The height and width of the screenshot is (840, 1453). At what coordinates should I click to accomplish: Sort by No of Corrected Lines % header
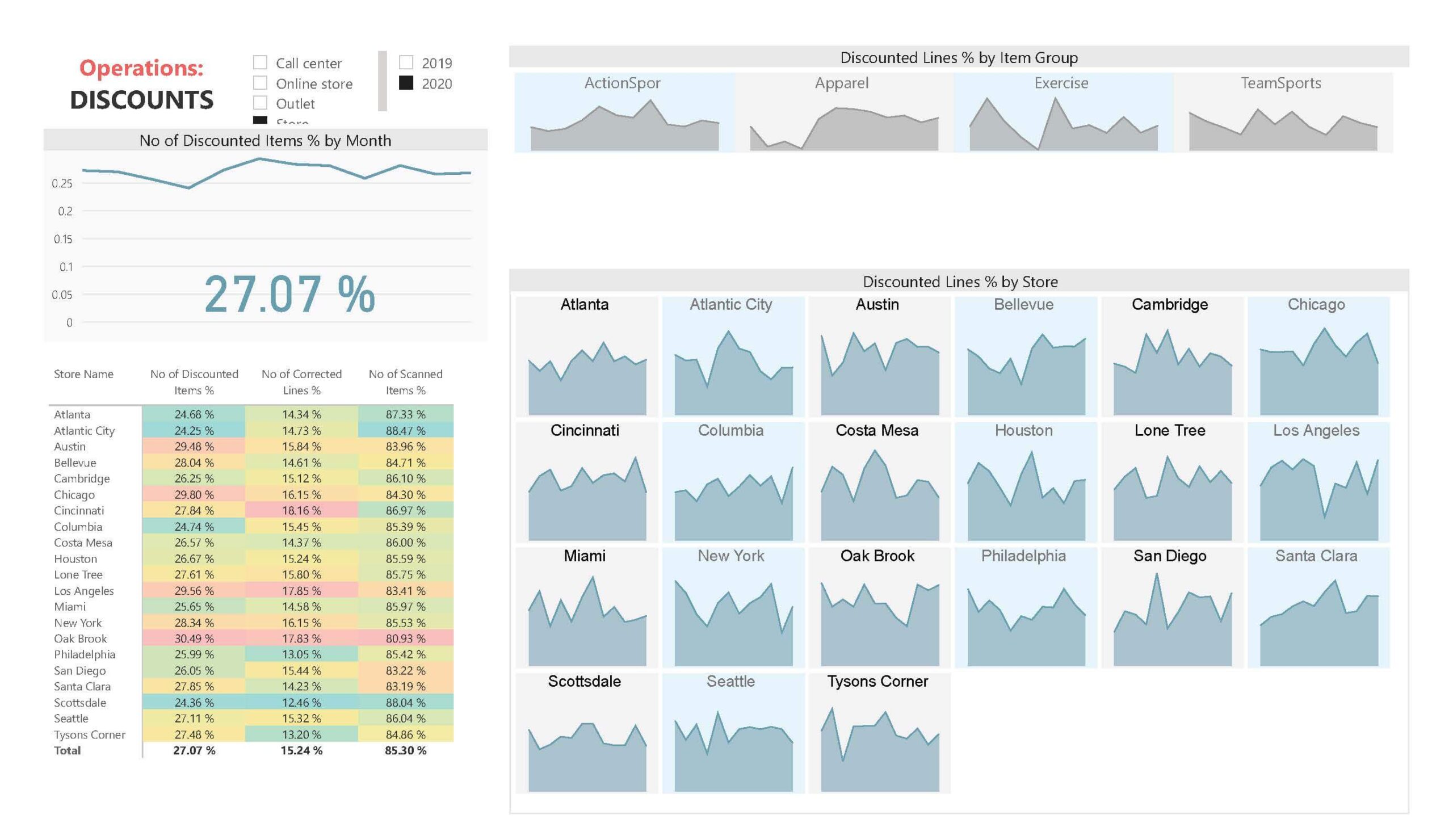(301, 382)
